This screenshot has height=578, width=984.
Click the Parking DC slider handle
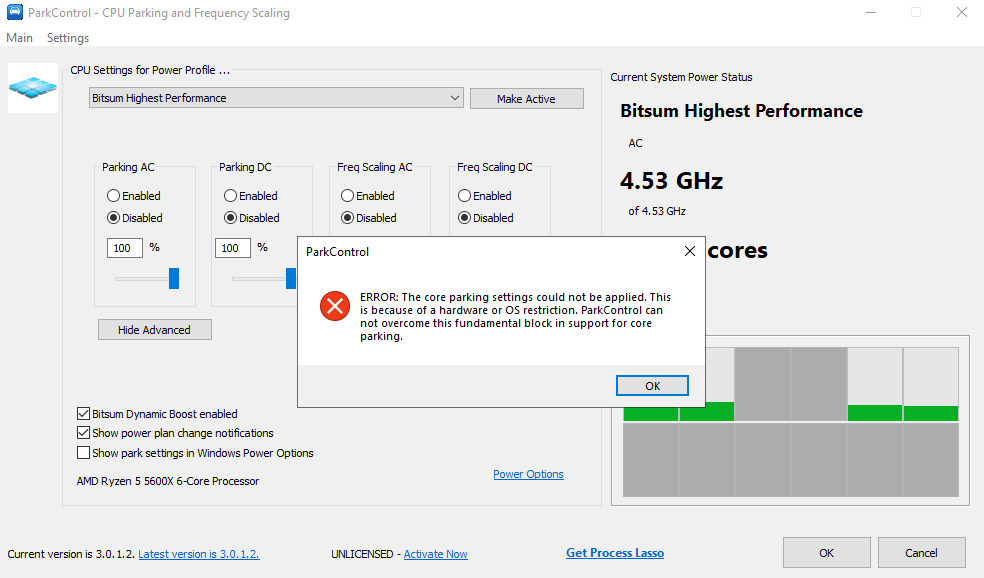click(291, 278)
